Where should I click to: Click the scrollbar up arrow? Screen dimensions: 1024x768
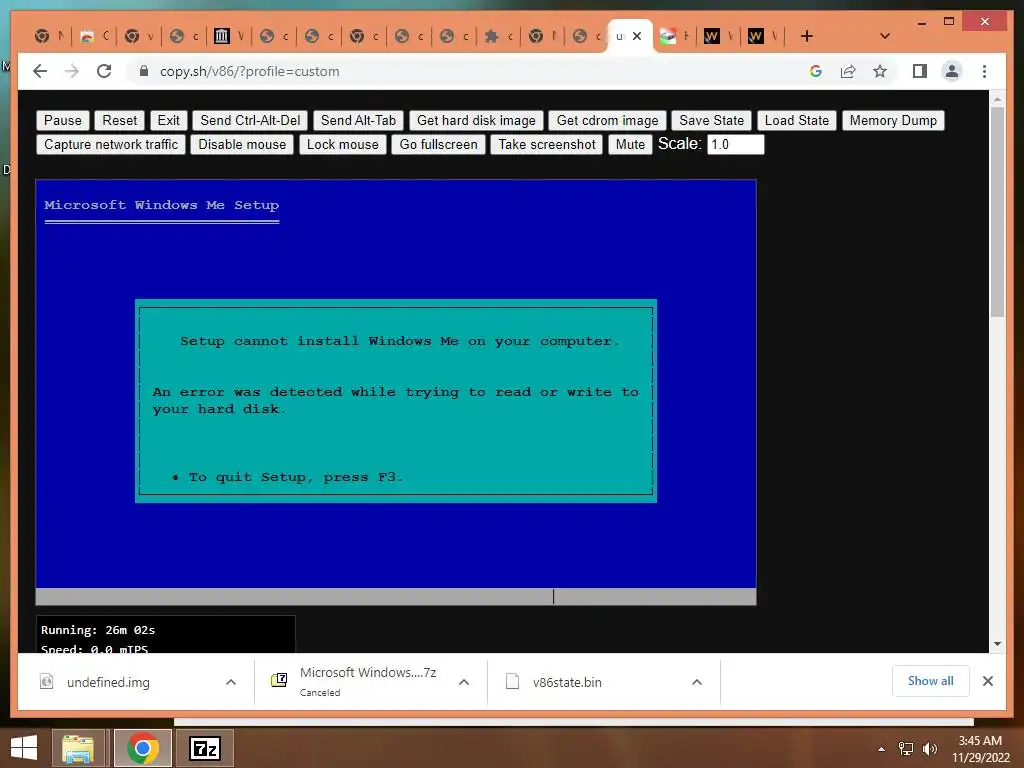tap(997, 99)
